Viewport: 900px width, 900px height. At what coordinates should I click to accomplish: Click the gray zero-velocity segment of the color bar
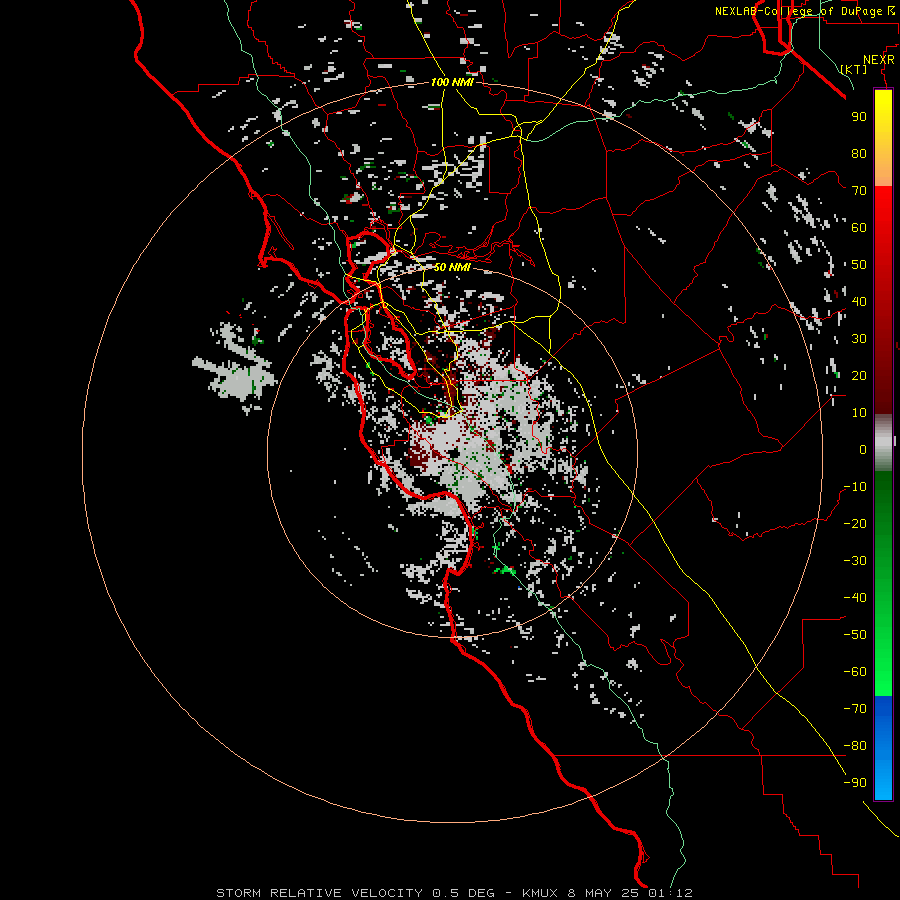[883, 443]
